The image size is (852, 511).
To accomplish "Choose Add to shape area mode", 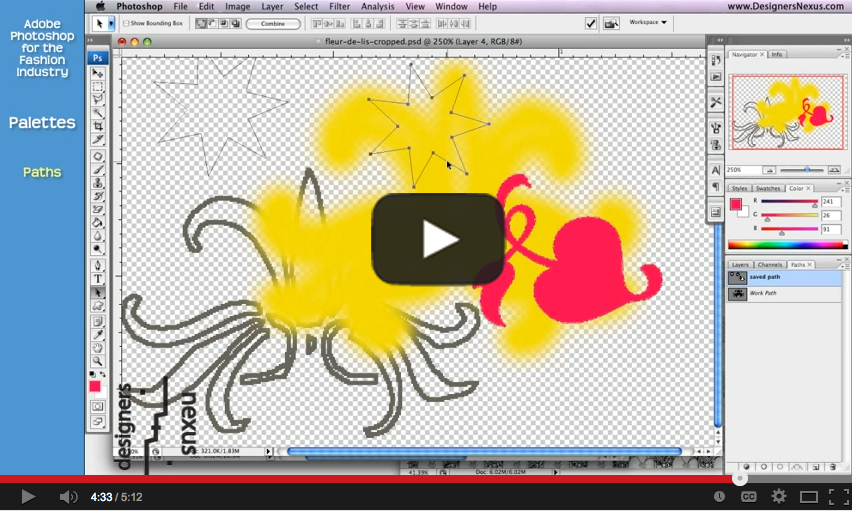I will [x=201, y=23].
